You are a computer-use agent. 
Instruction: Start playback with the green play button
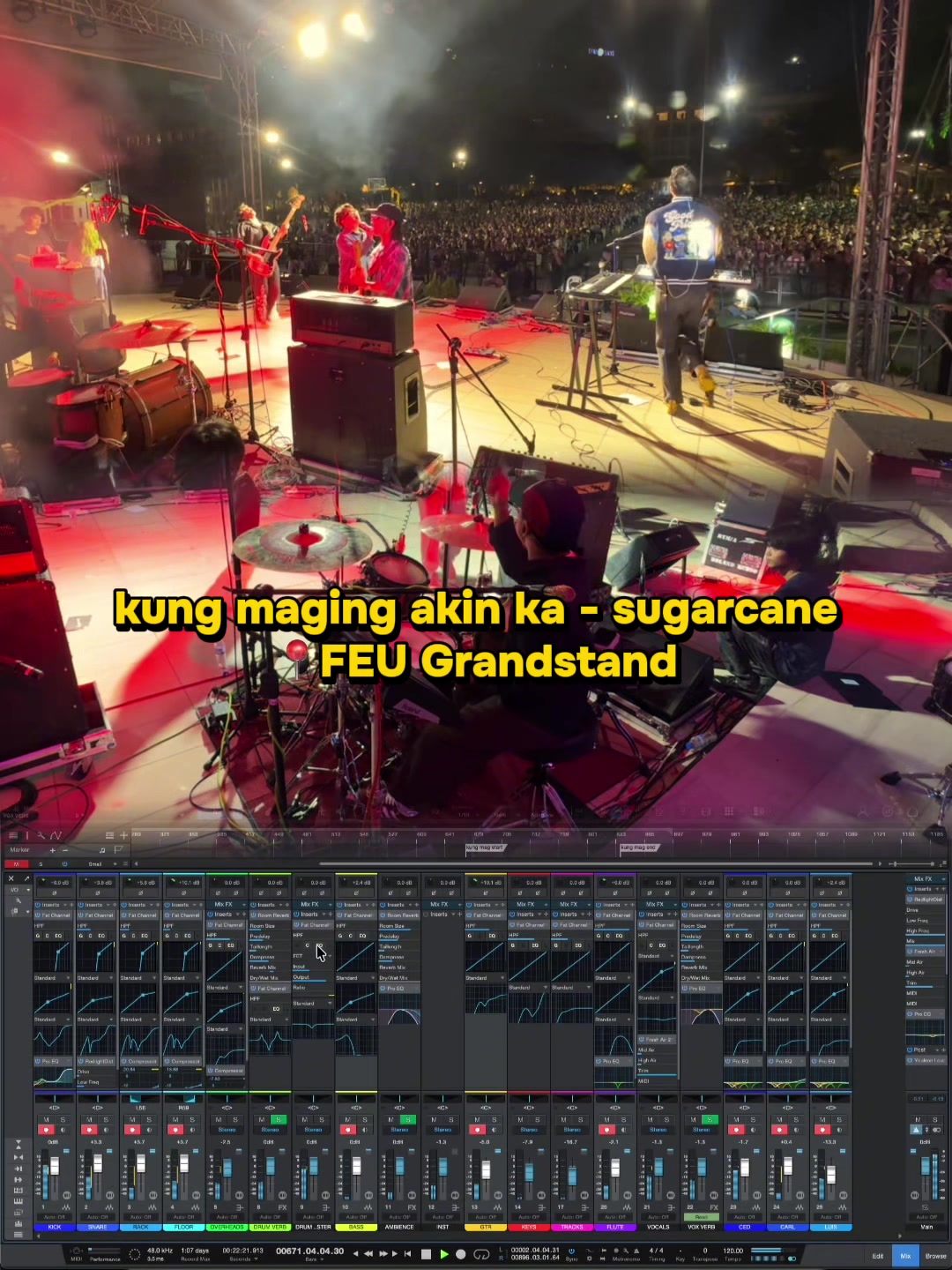(x=443, y=1253)
